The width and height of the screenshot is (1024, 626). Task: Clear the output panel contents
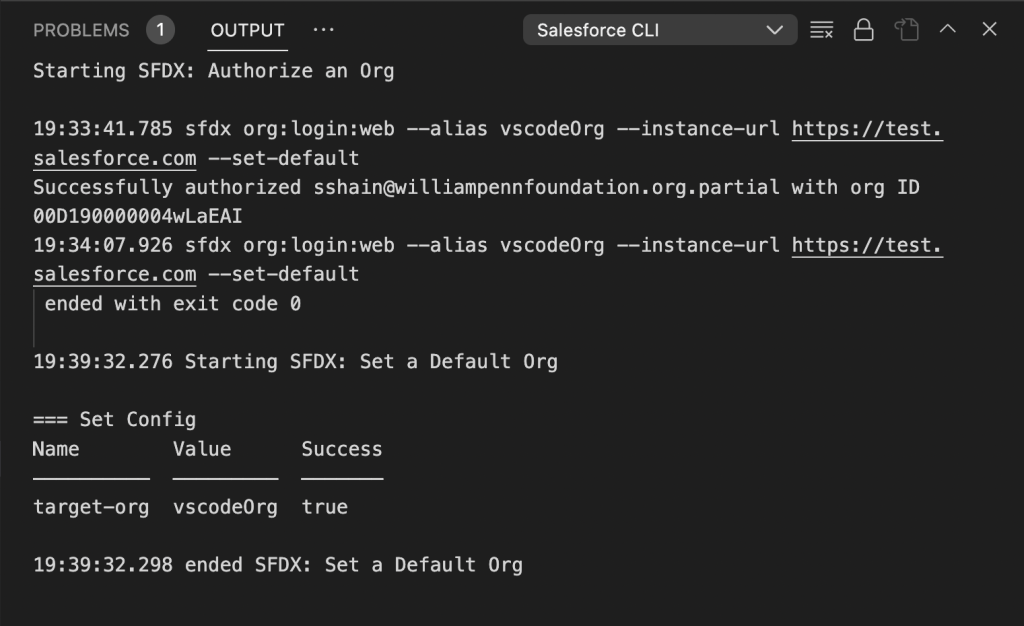822,30
